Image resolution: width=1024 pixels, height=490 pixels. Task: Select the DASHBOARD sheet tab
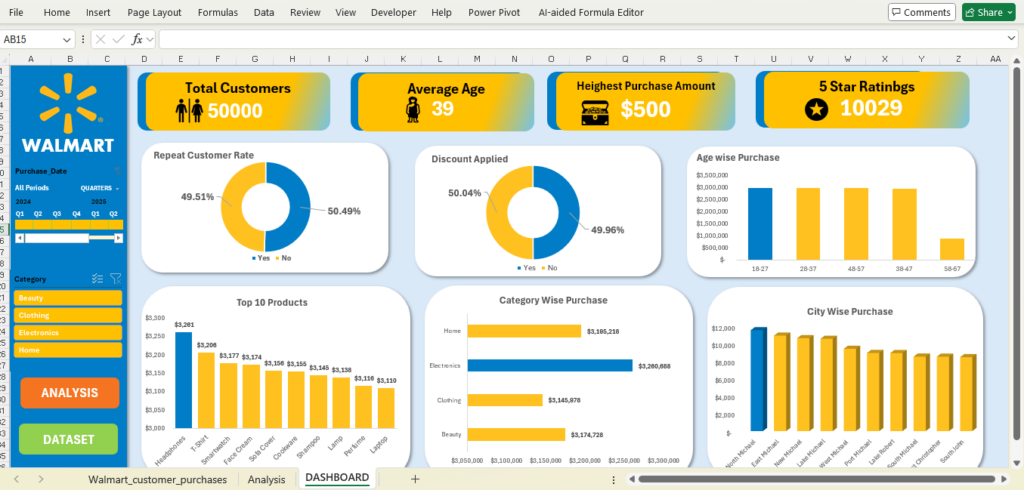337,478
